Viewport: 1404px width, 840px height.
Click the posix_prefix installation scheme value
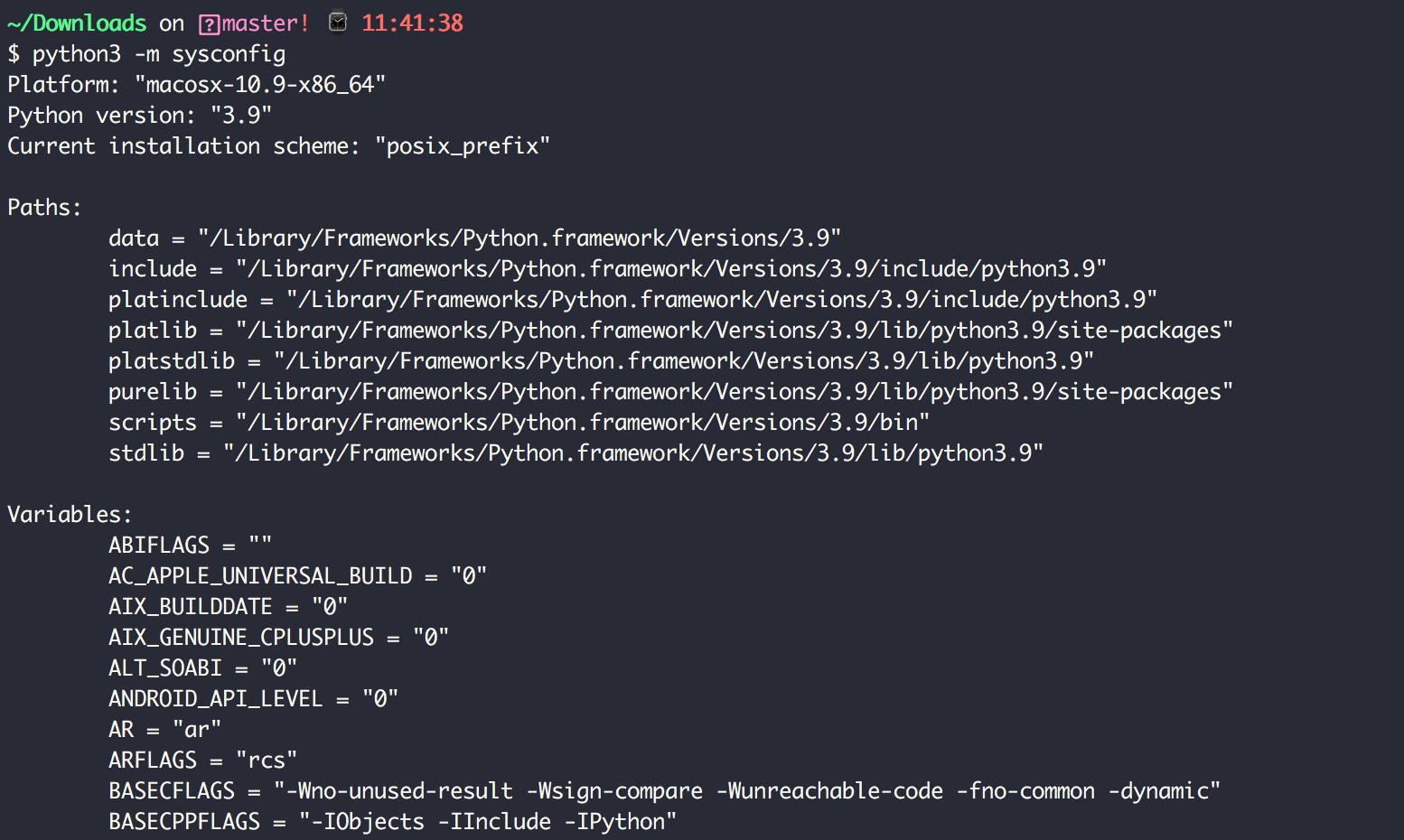463,146
